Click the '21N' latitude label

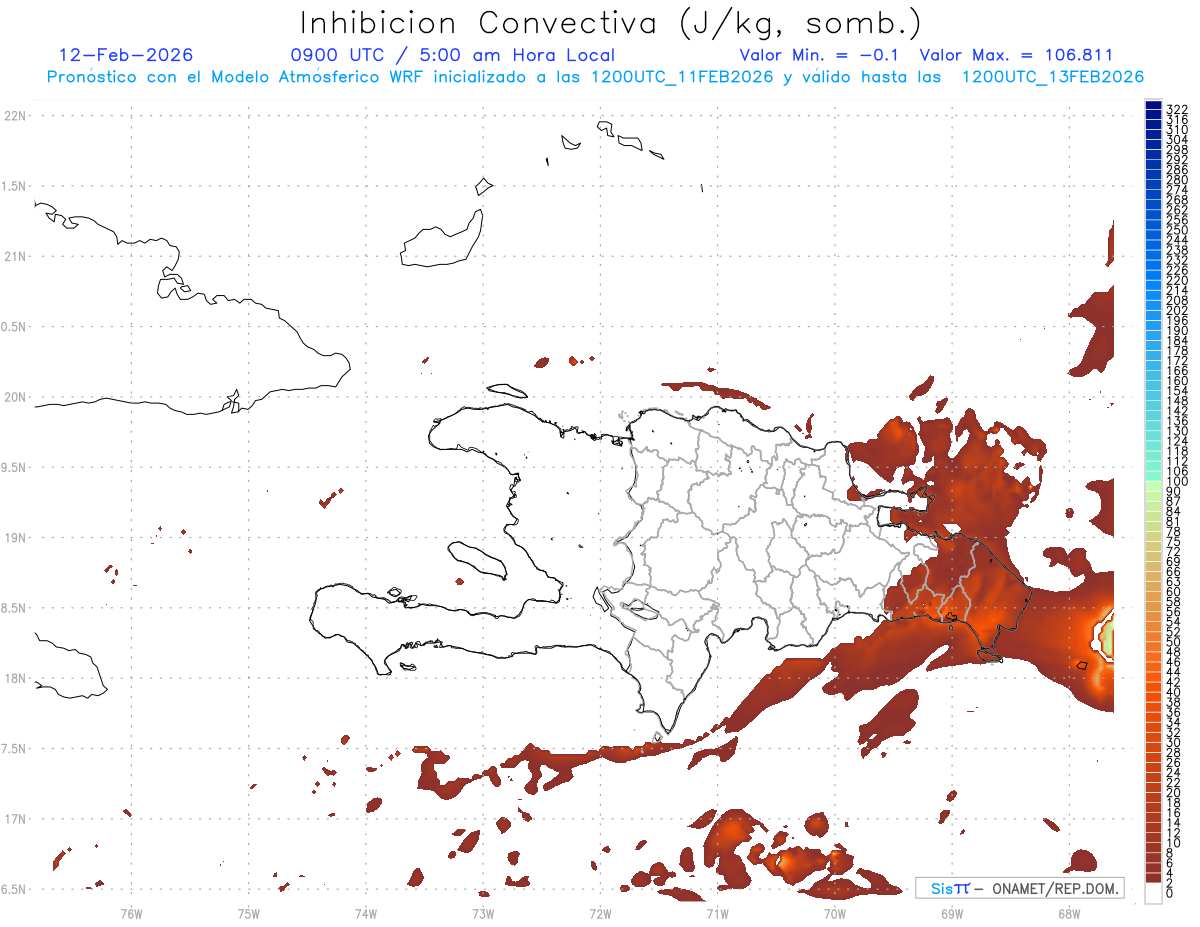click(x=14, y=257)
